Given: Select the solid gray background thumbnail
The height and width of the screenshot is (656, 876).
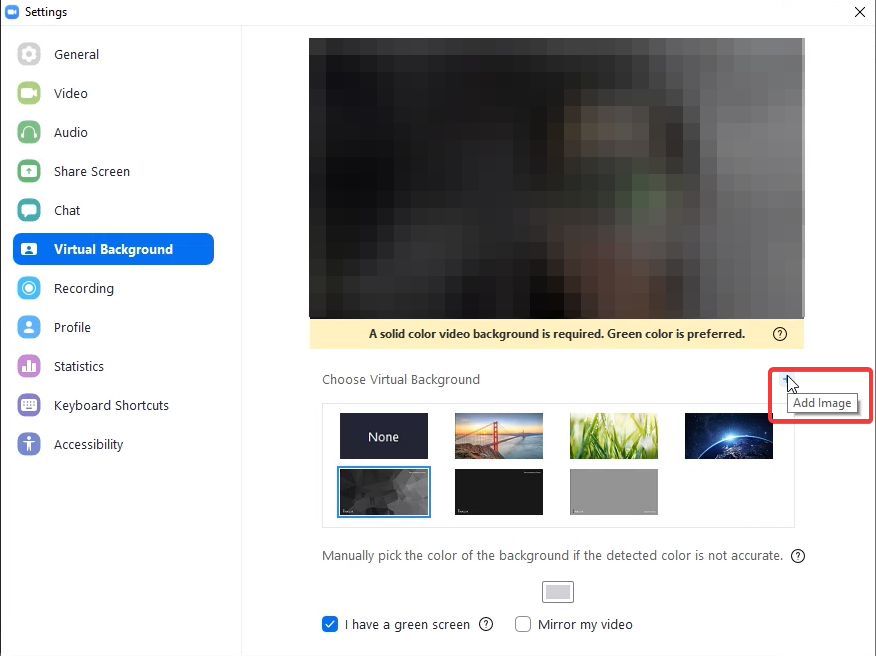Looking at the screenshot, I should 614,492.
